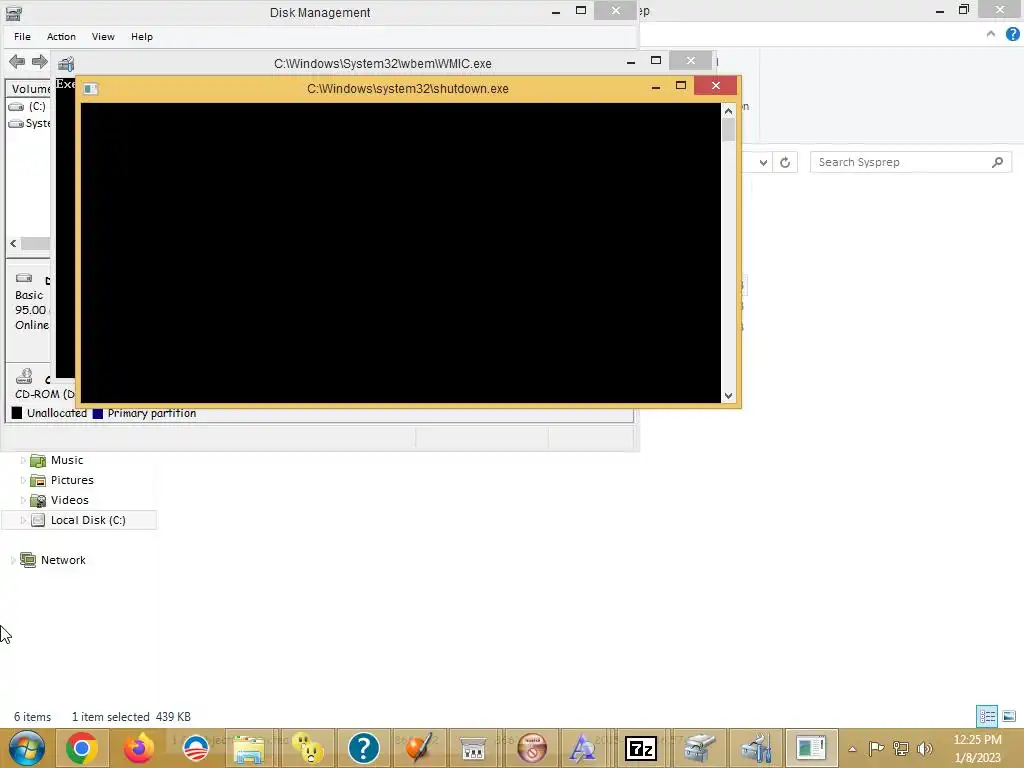Expand the Pictures tree node
The height and width of the screenshot is (768, 1024).
23,481
